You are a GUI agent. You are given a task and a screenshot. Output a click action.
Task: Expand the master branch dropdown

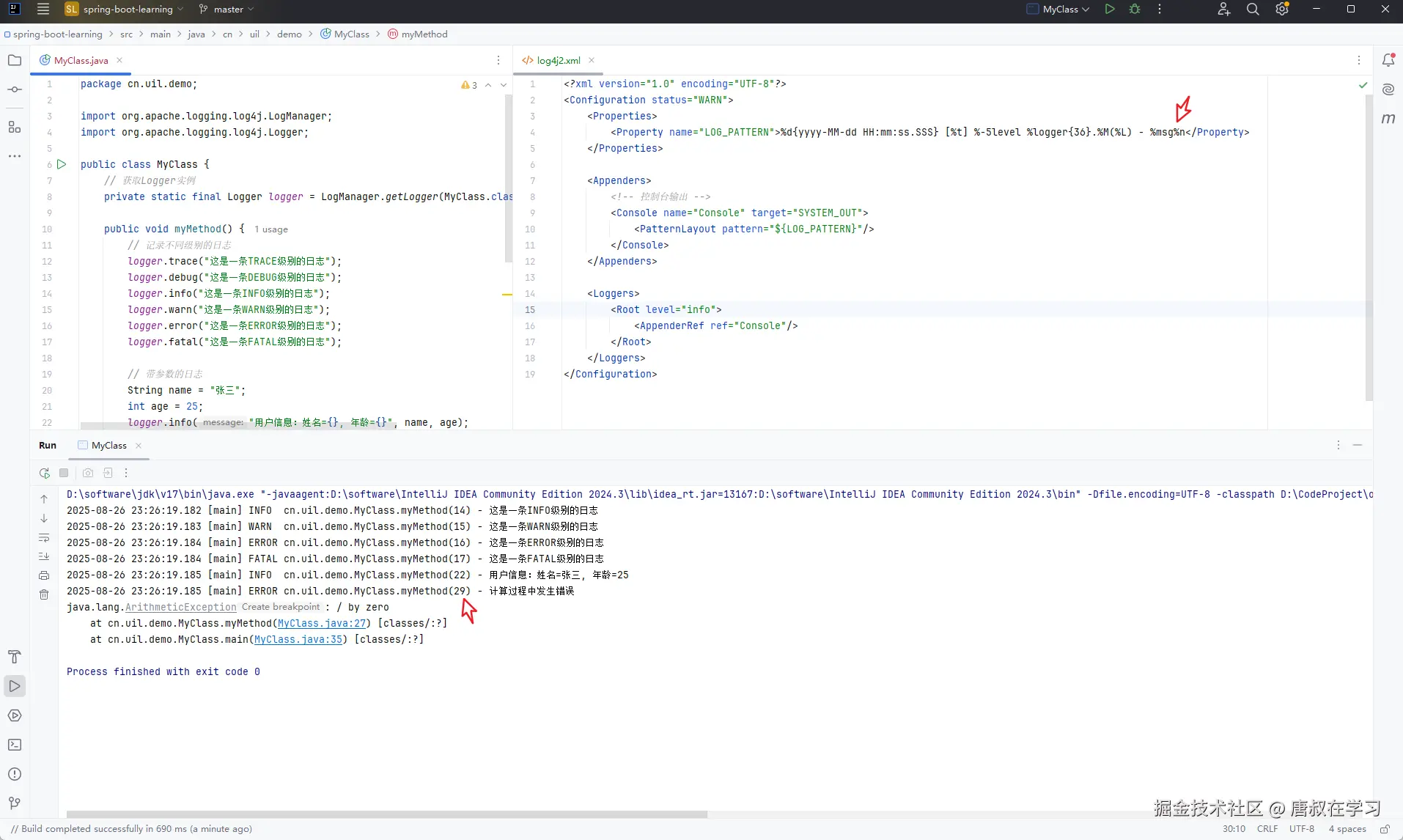227,10
